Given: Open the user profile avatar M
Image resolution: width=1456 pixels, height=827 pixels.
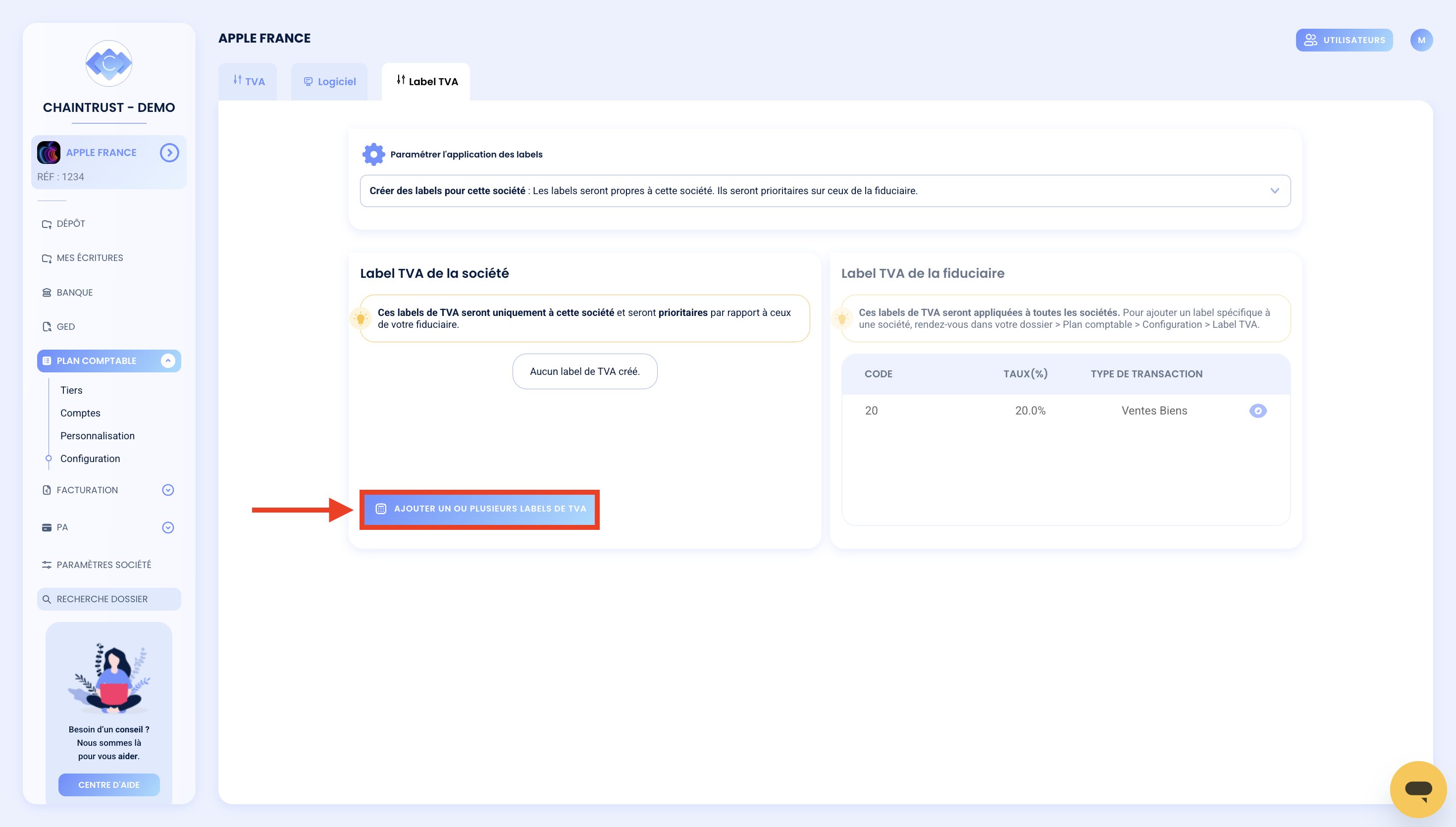Looking at the screenshot, I should (x=1421, y=40).
